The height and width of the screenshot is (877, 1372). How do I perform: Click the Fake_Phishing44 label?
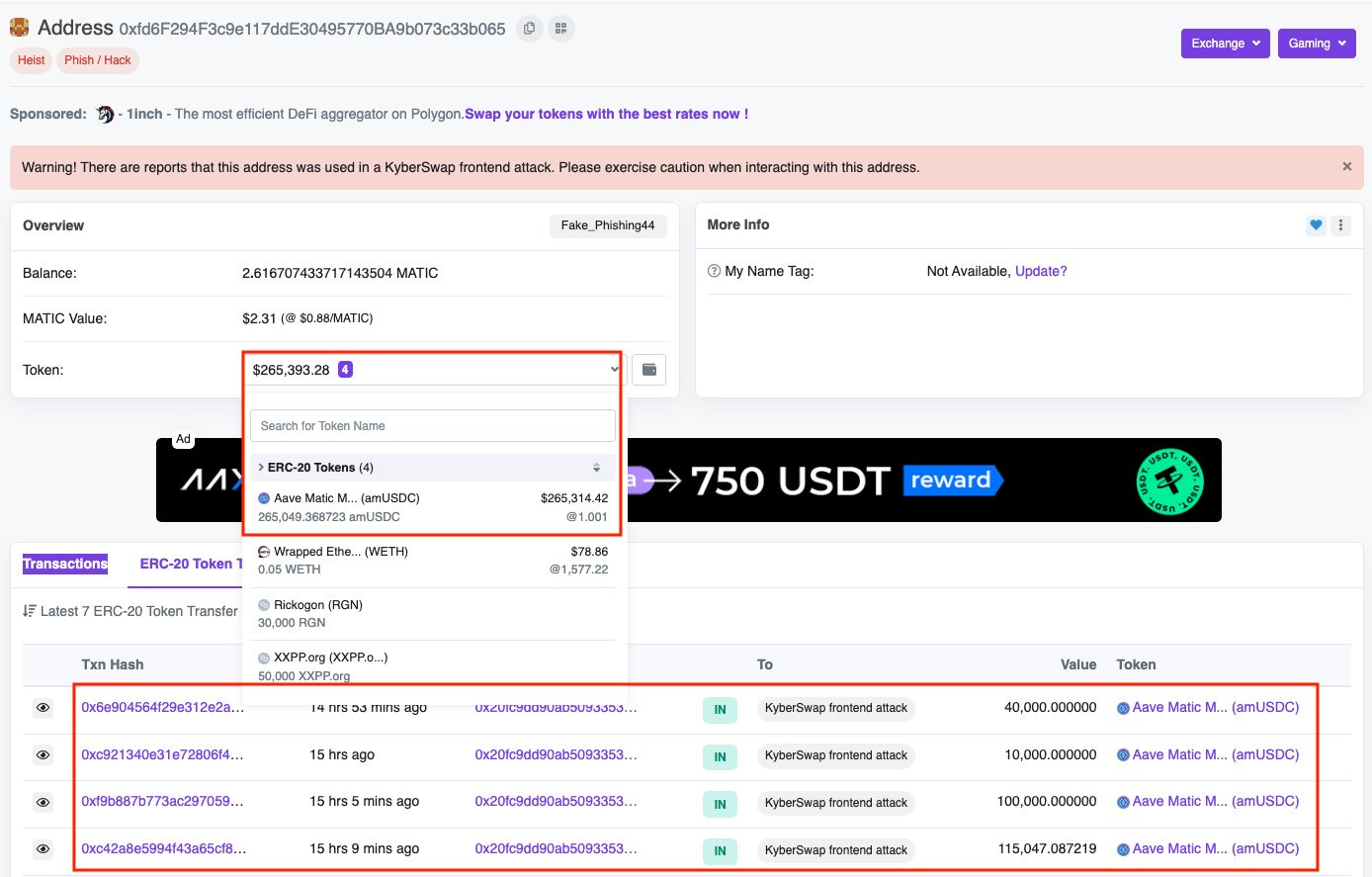(x=608, y=225)
